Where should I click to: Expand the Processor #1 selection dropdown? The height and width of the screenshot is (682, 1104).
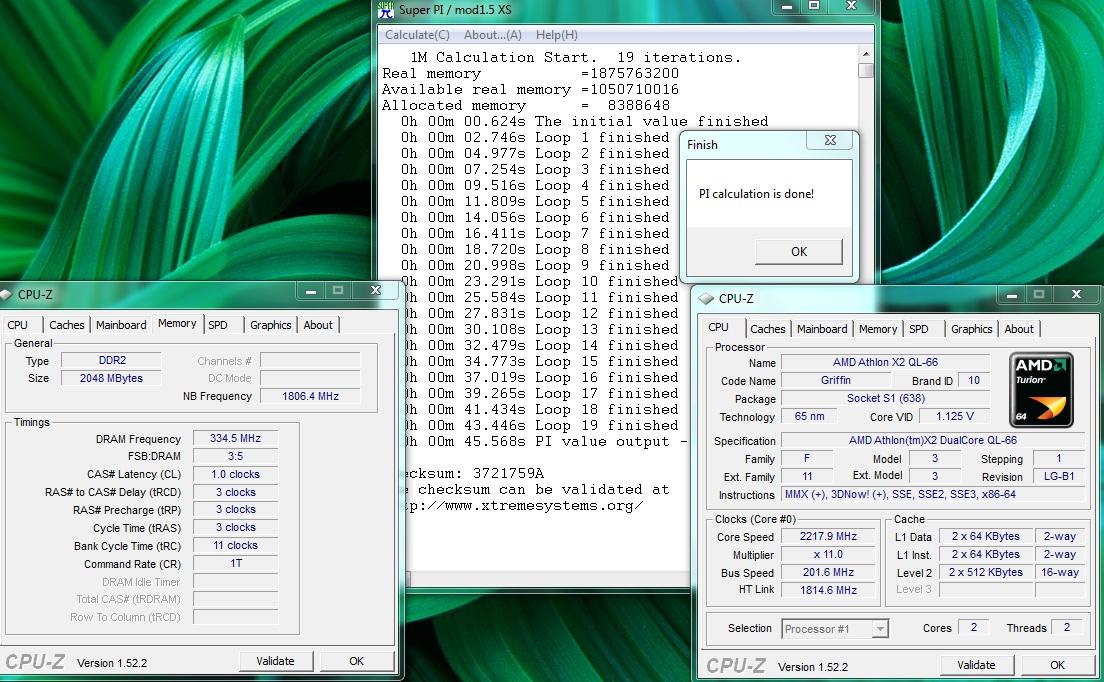tap(880, 629)
